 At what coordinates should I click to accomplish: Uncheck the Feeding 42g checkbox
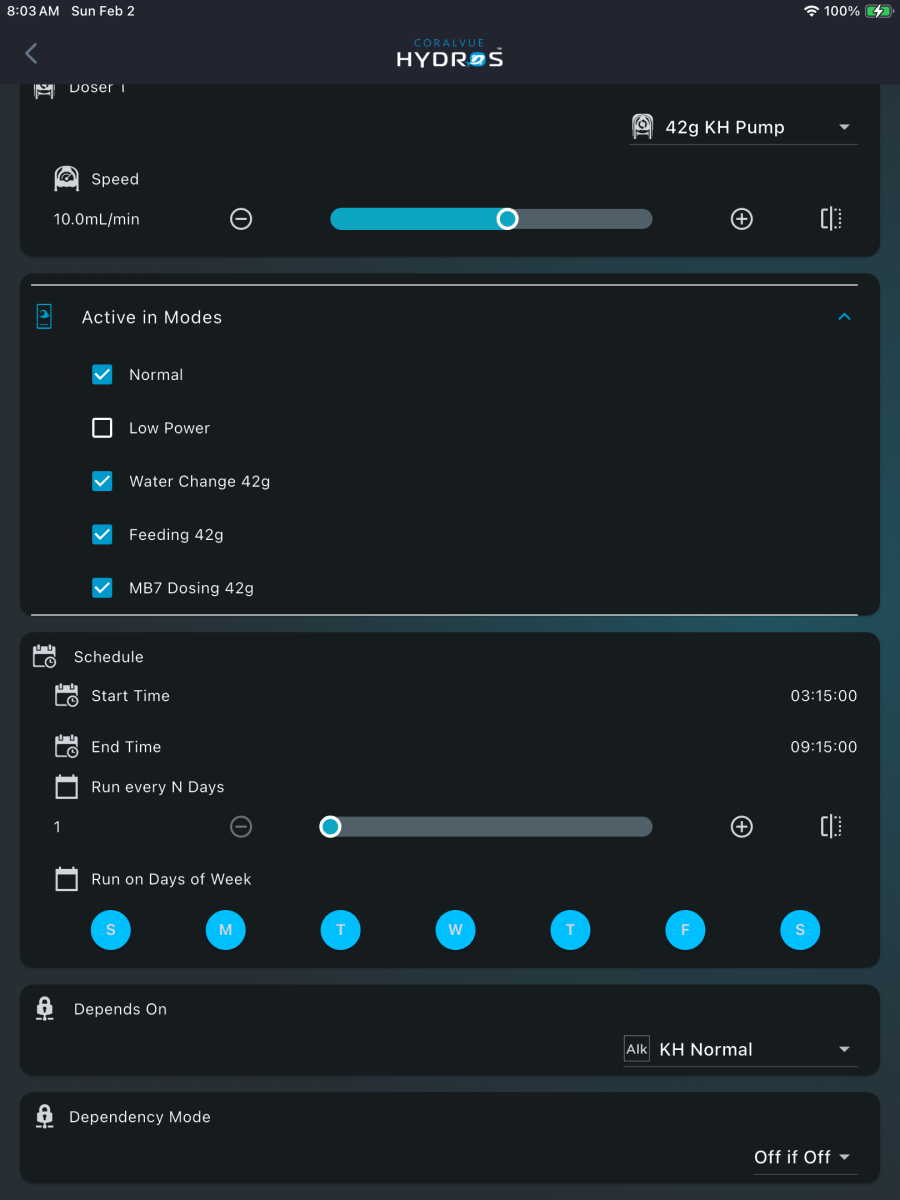(x=102, y=535)
